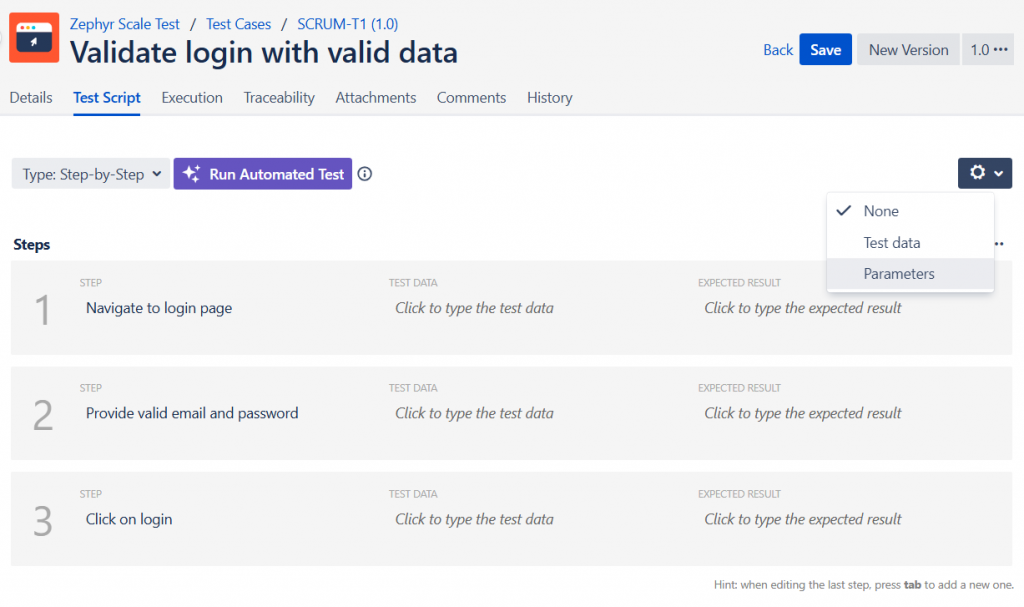1024x607 pixels.
Task: Select Parameters in the dropdown menu
Action: [x=898, y=274]
